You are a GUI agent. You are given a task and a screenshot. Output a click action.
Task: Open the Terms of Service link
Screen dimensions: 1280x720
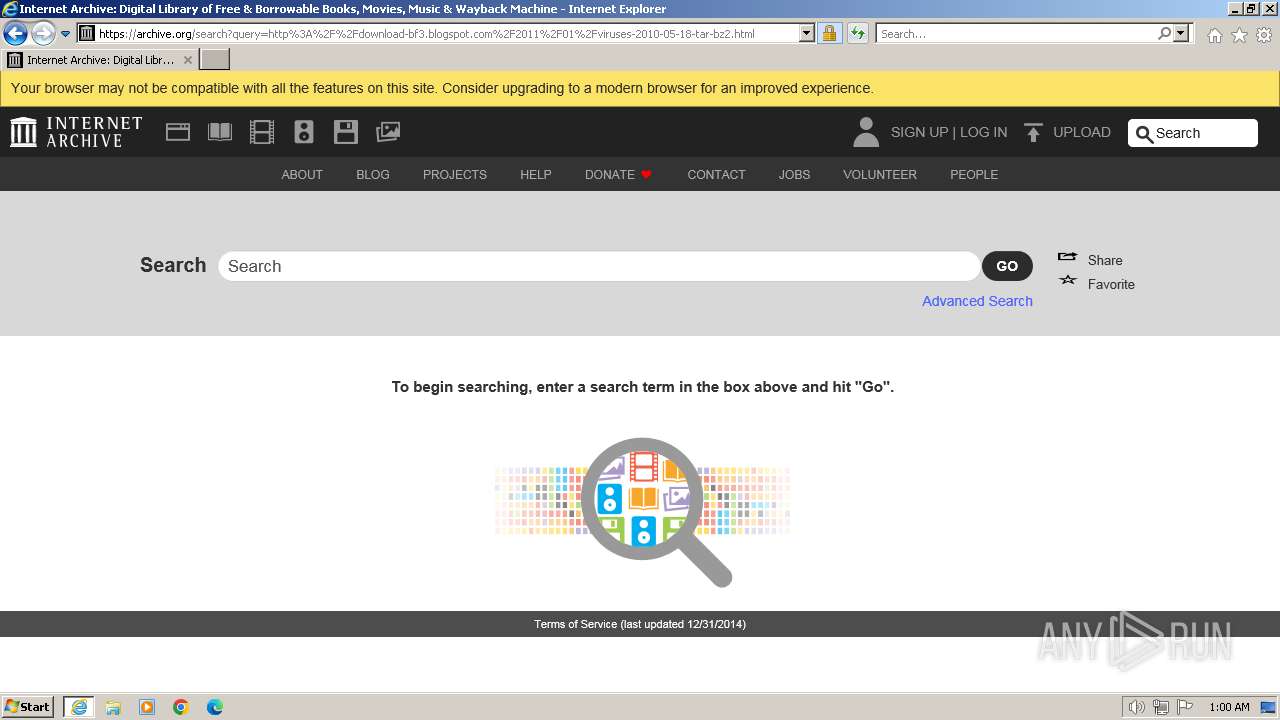(x=575, y=624)
